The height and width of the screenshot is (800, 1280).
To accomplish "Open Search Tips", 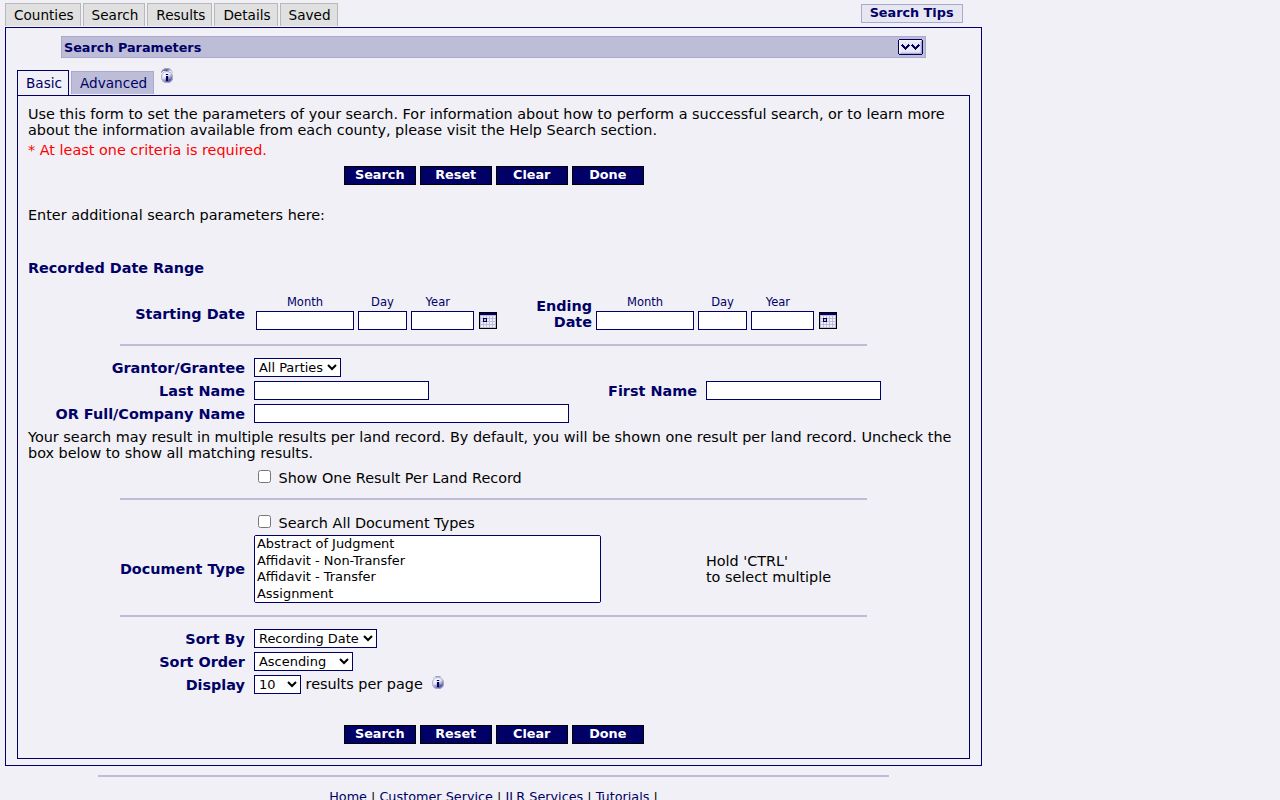I will [x=912, y=13].
